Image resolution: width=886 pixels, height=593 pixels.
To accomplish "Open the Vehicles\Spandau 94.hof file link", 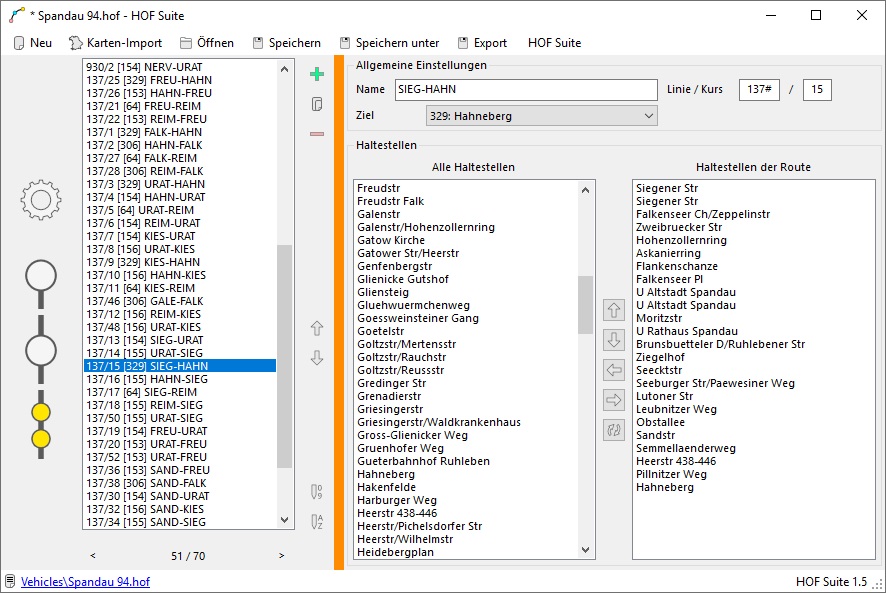I will 85,581.
